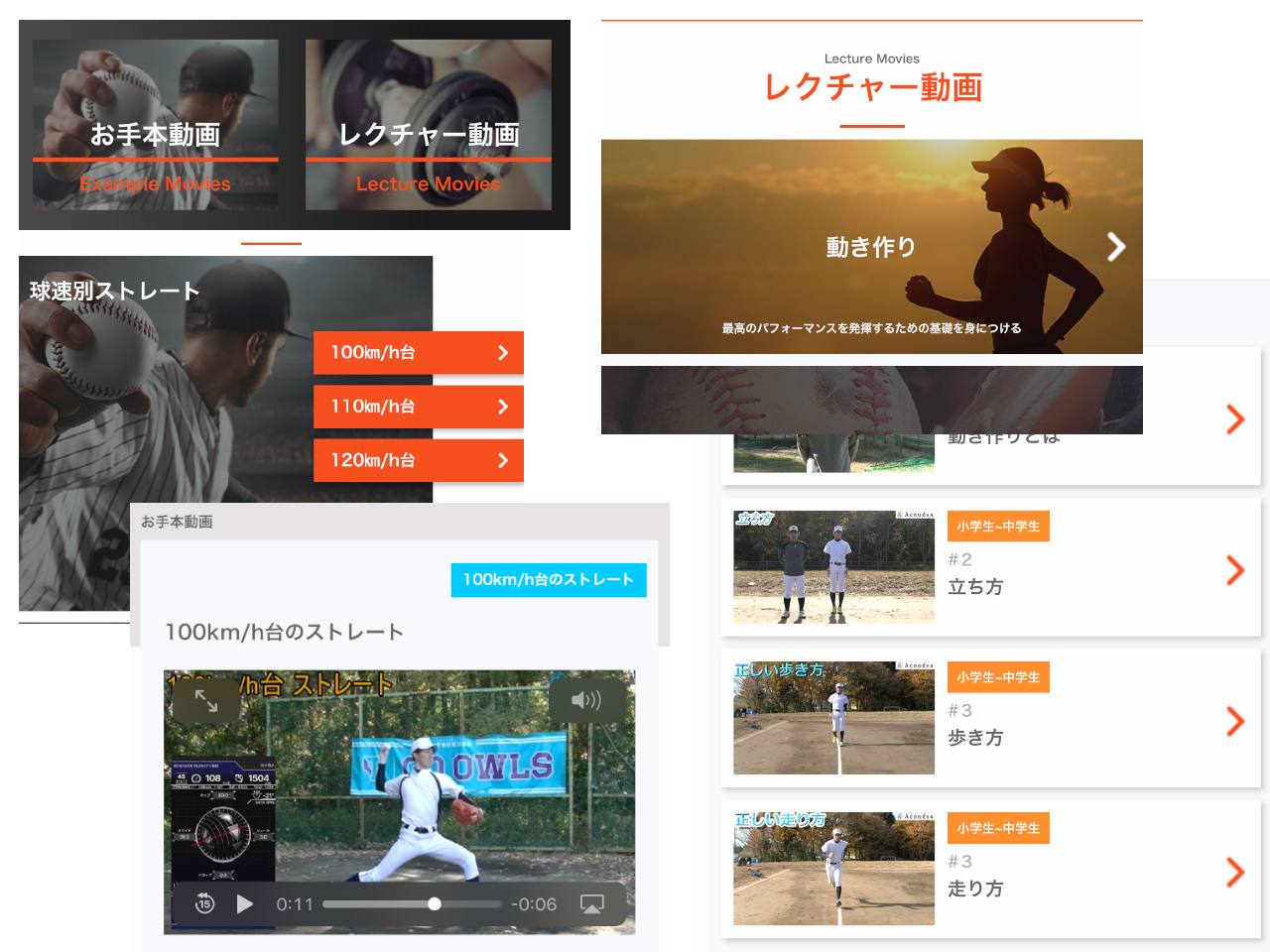Screen dimensions: 1270x952
Task: Click the 正しい走り方 video thumbnail
Action: pyautogui.click(x=833, y=869)
